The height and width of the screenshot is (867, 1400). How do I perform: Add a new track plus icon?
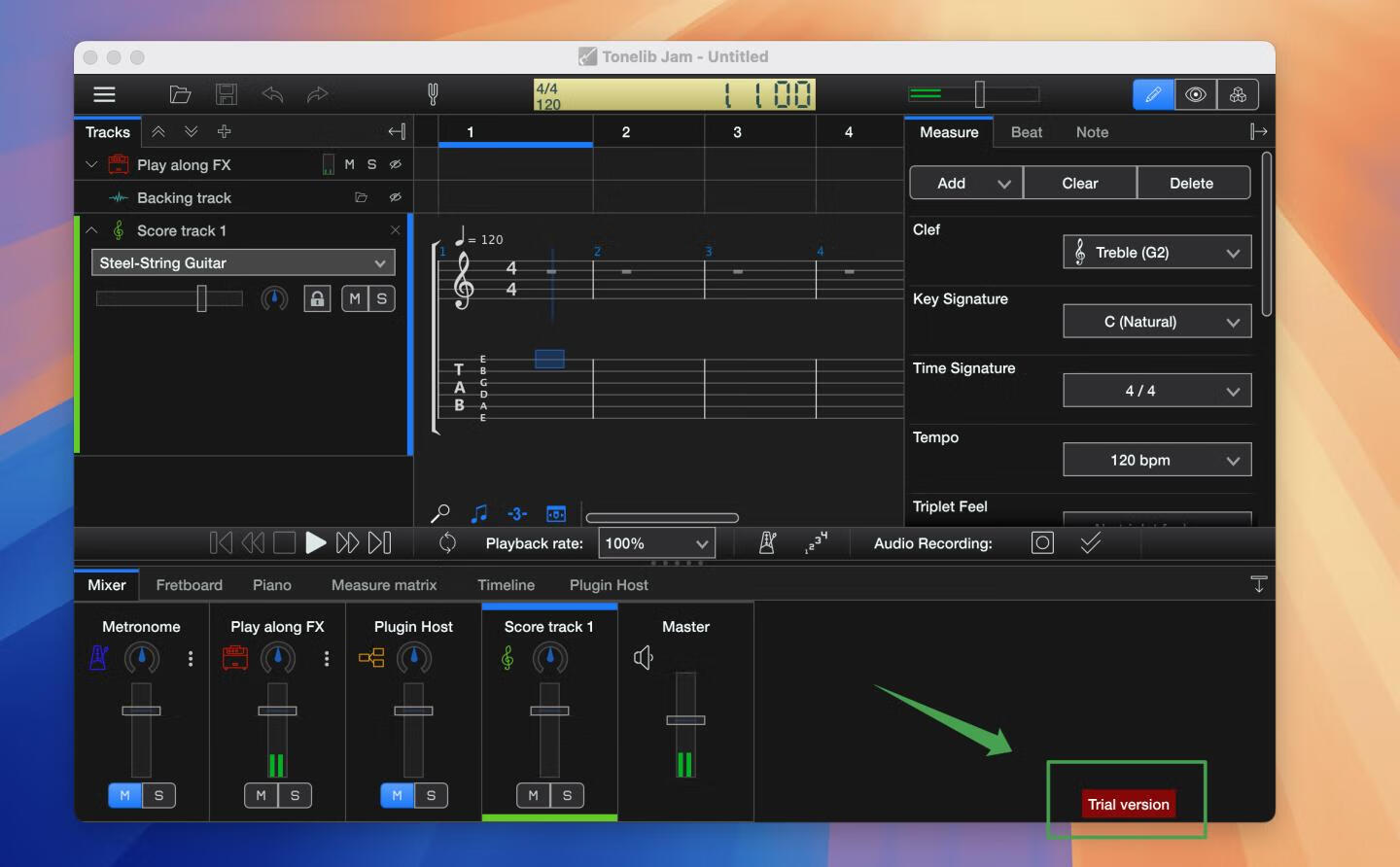[x=225, y=132]
